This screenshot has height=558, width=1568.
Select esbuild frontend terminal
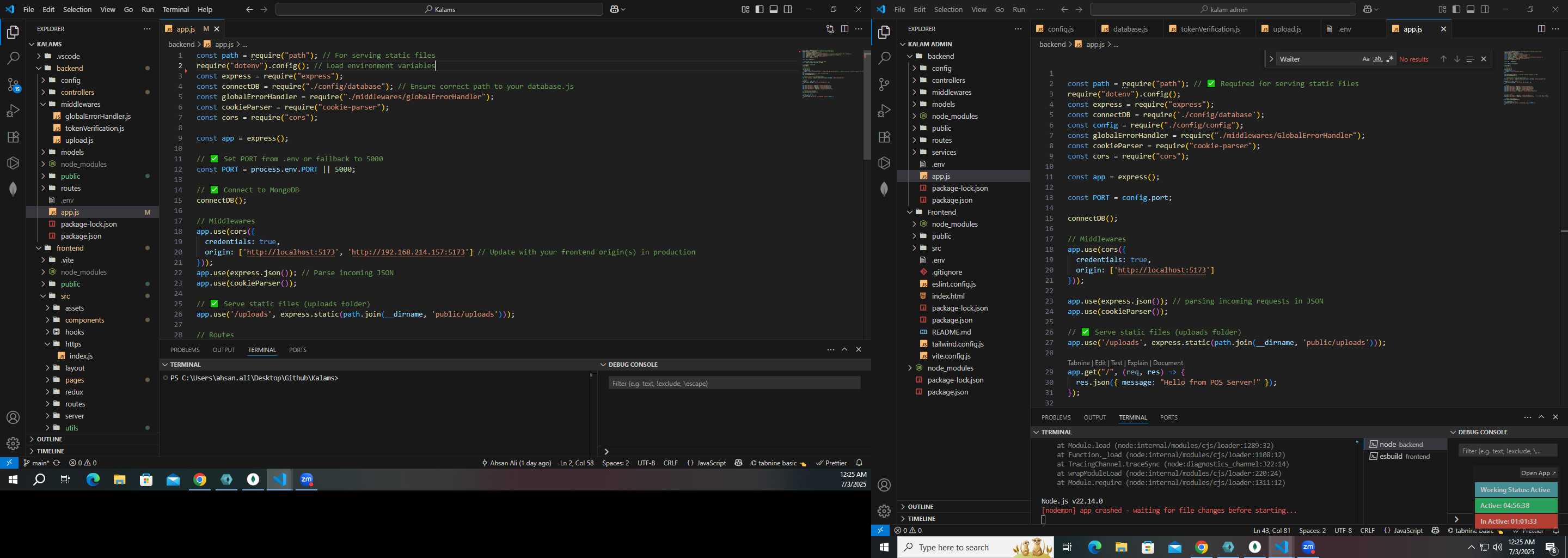coord(1405,456)
